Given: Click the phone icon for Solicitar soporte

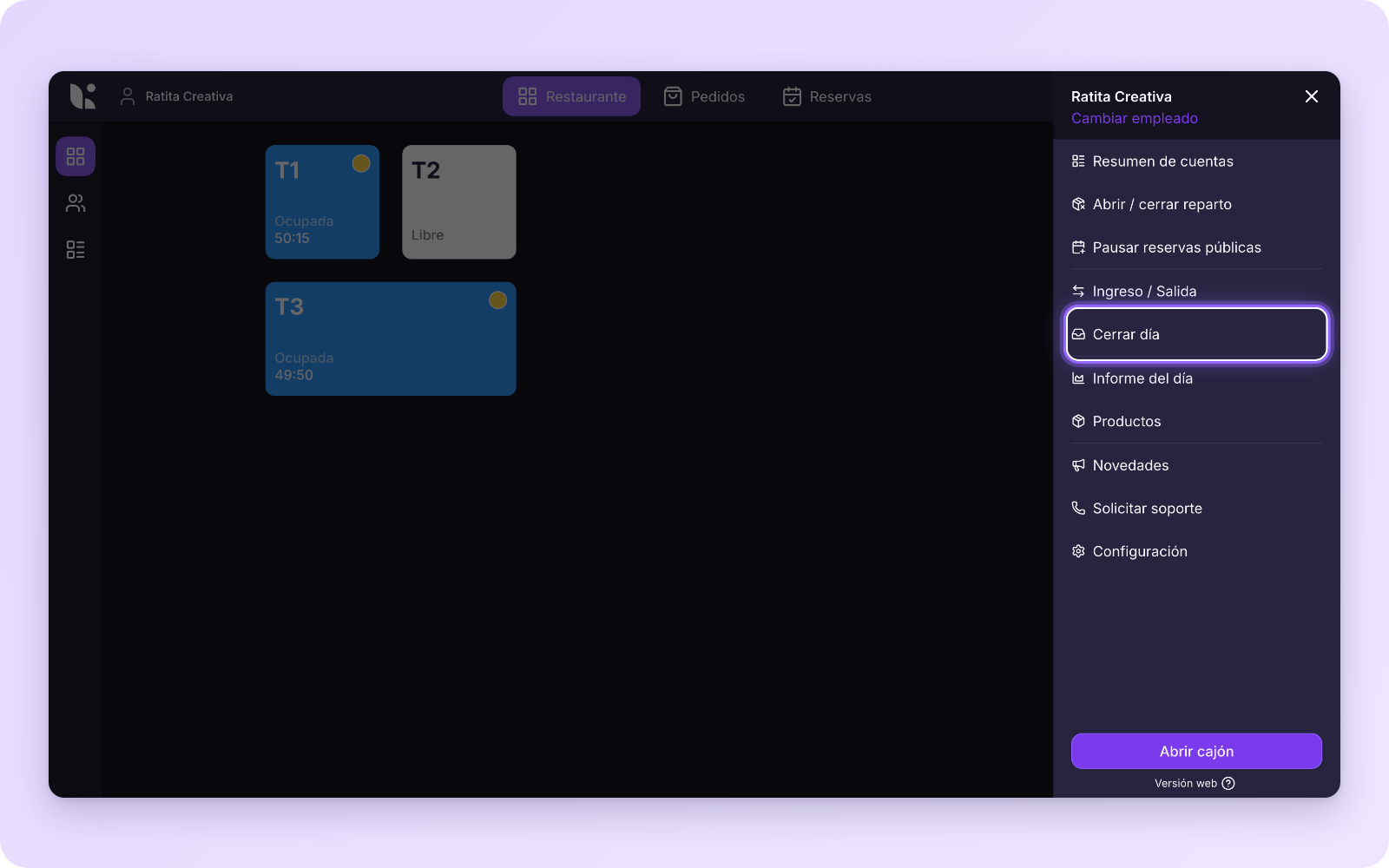Looking at the screenshot, I should [1078, 508].
